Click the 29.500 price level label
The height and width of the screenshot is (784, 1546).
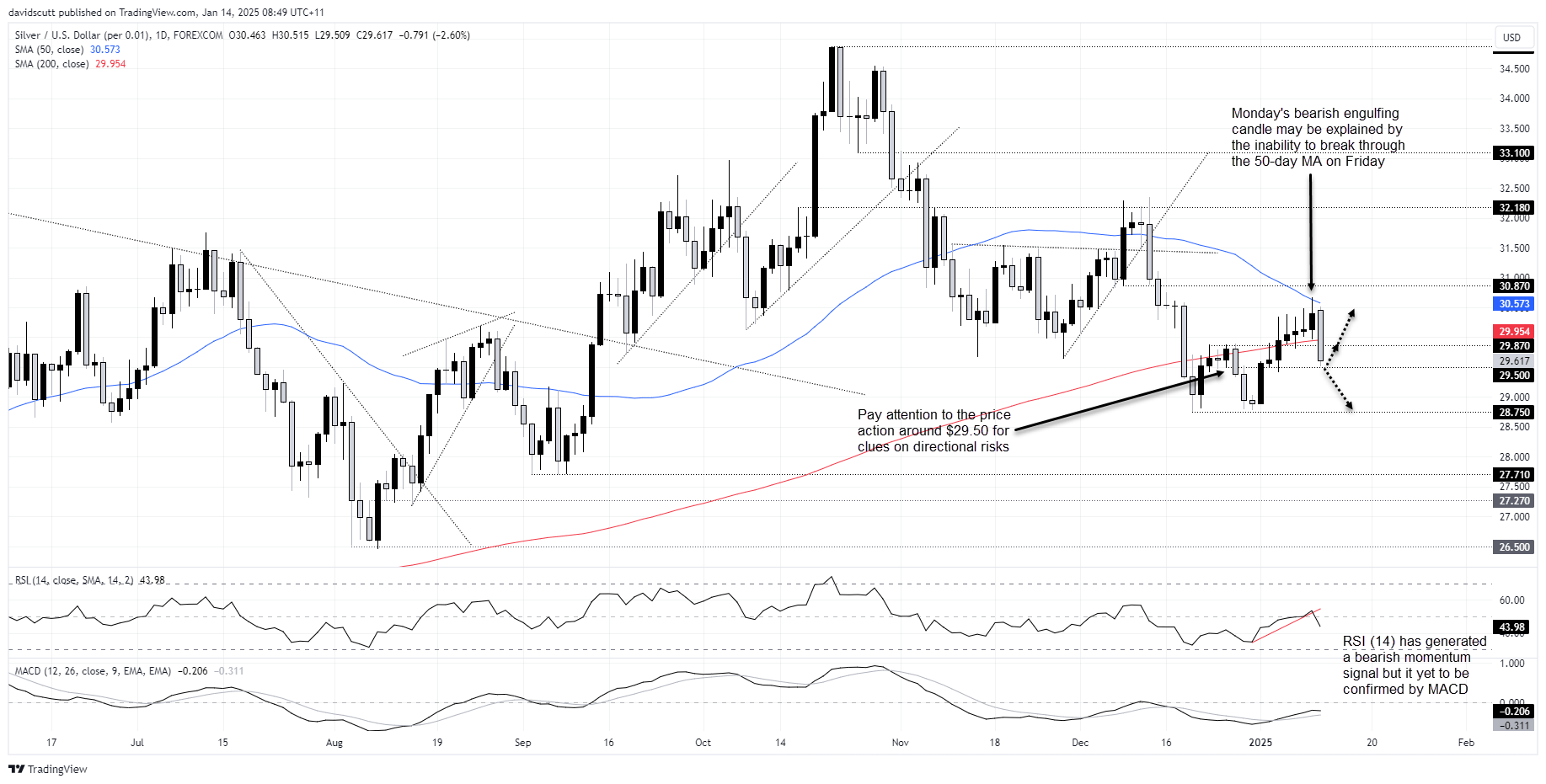pos(1514,376)
